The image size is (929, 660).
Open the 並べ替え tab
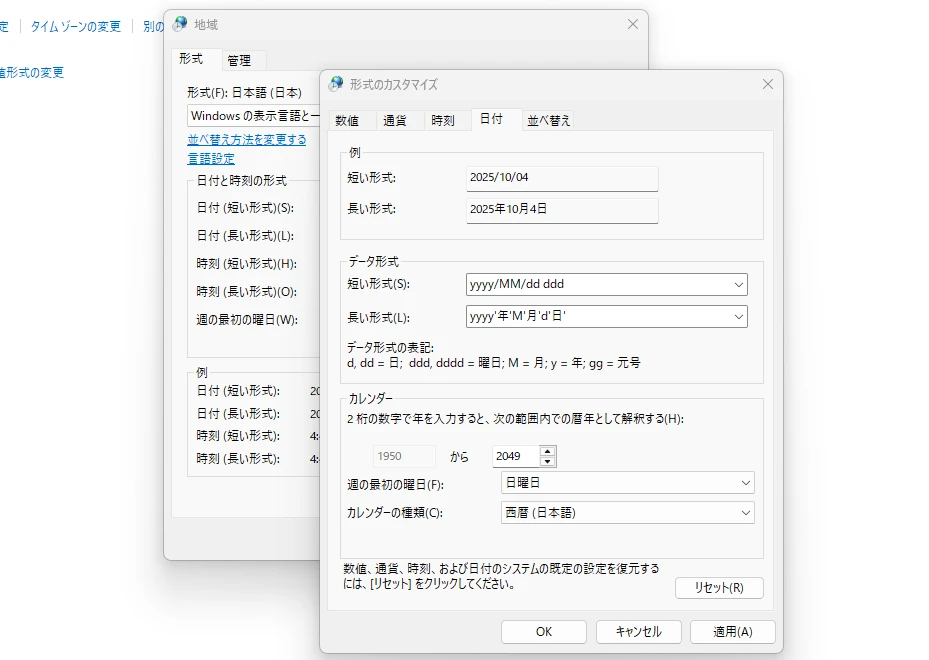pos(549,120)
